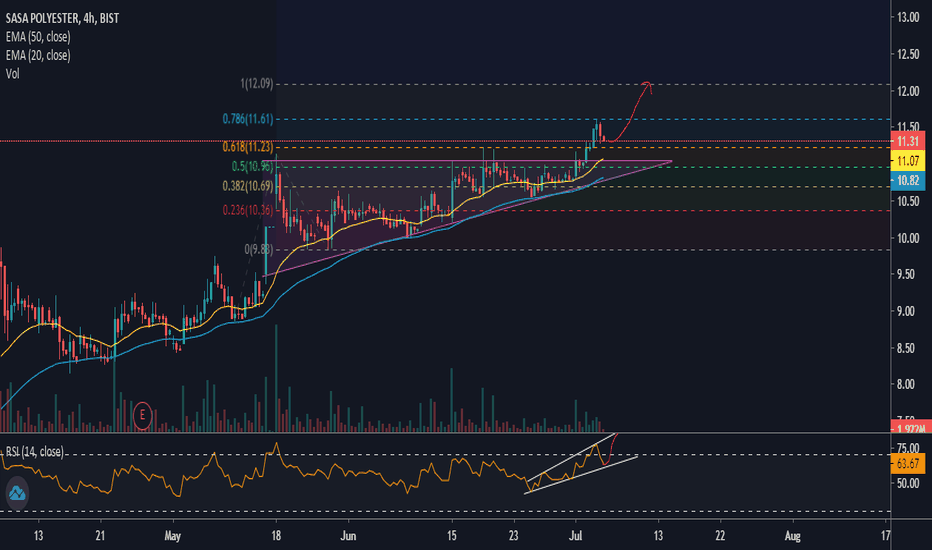Click the 8.00 price axis label
Screen dimensions: 932x550
tap(908, 384)
